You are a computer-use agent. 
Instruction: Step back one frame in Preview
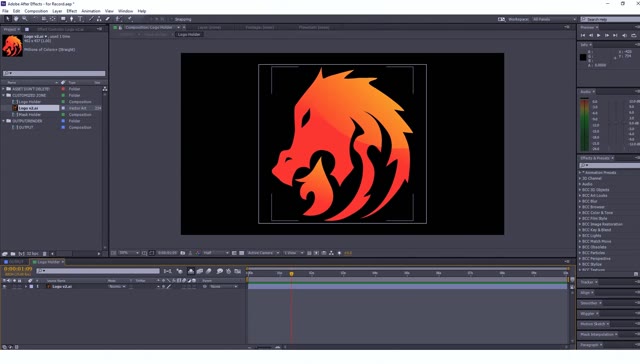coord(591,36)
